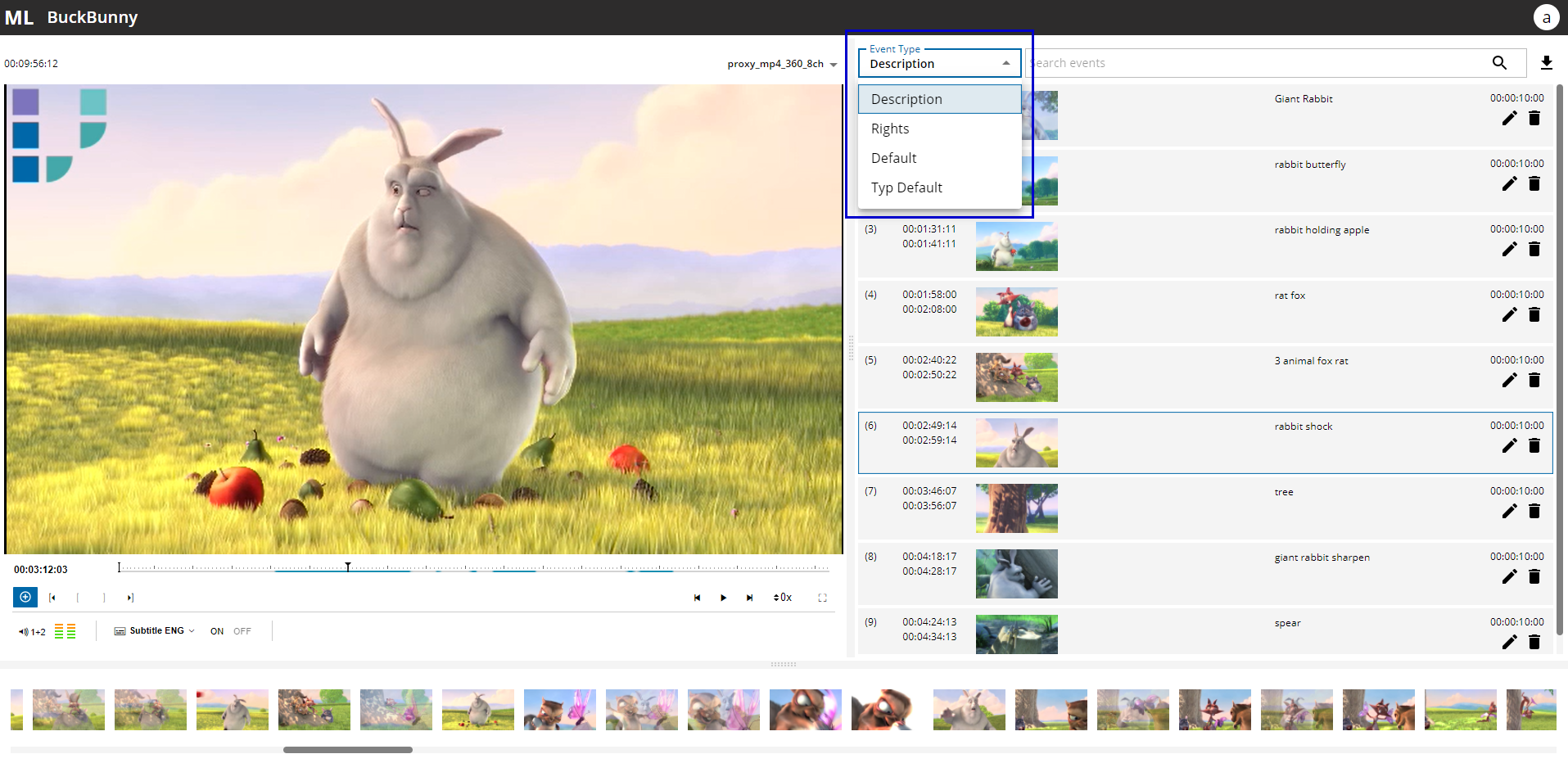This screenshot has height=763, width=1568.
Task: Edit the rabbit shock event
Action: [1509, 445]
